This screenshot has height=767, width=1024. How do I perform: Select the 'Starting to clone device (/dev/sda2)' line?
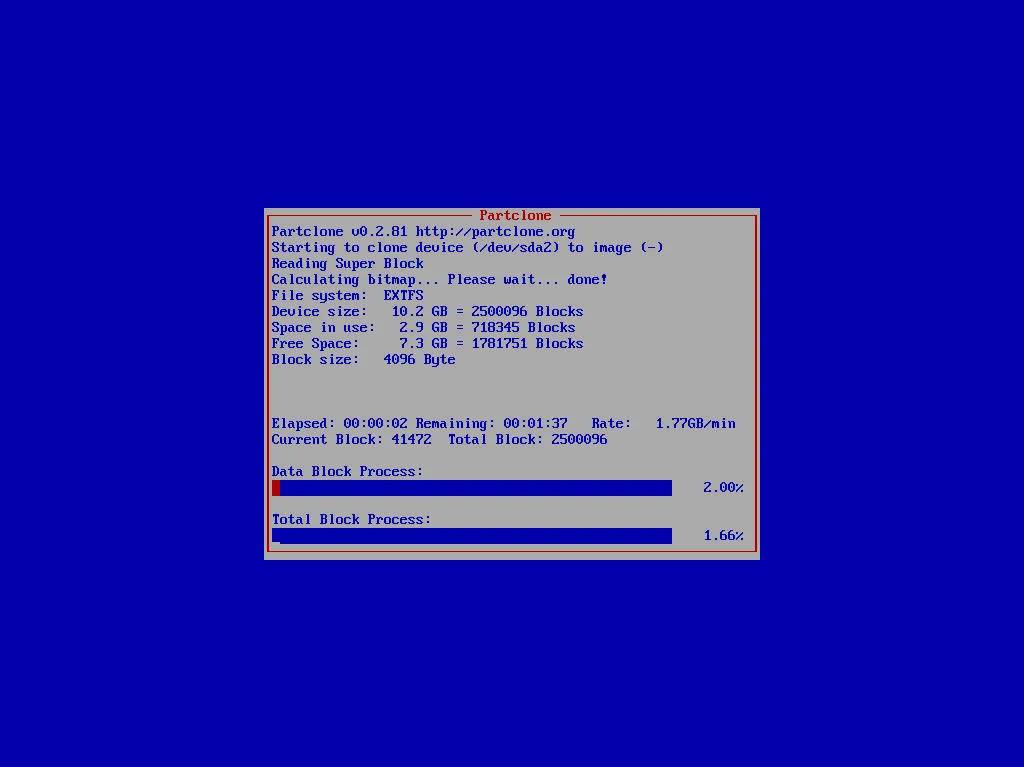(x=468, y=248)
